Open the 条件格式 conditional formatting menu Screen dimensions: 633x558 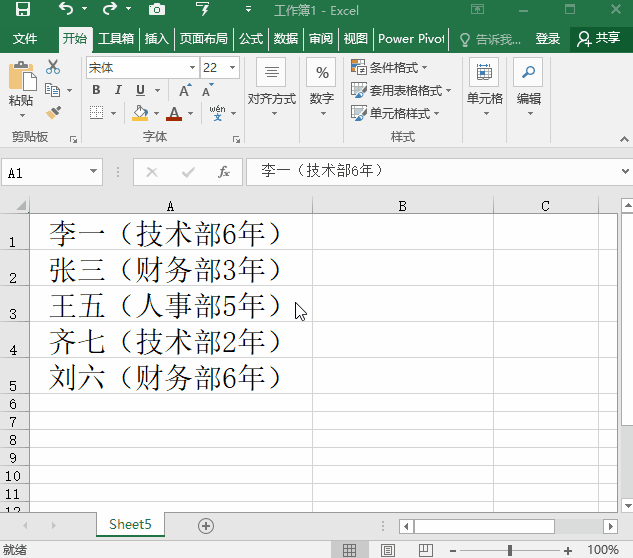pos(389,67)
